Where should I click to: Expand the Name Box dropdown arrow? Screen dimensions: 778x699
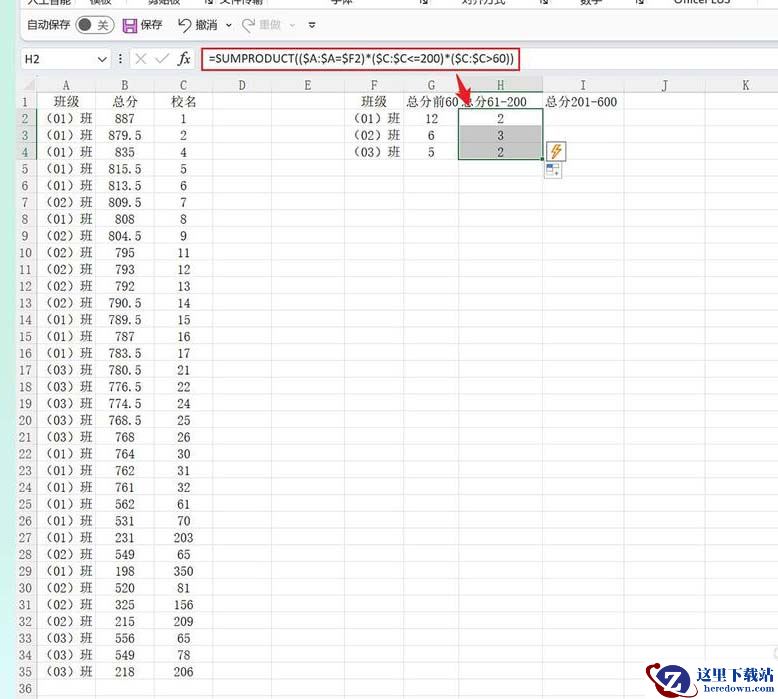(x=102, y=60)
